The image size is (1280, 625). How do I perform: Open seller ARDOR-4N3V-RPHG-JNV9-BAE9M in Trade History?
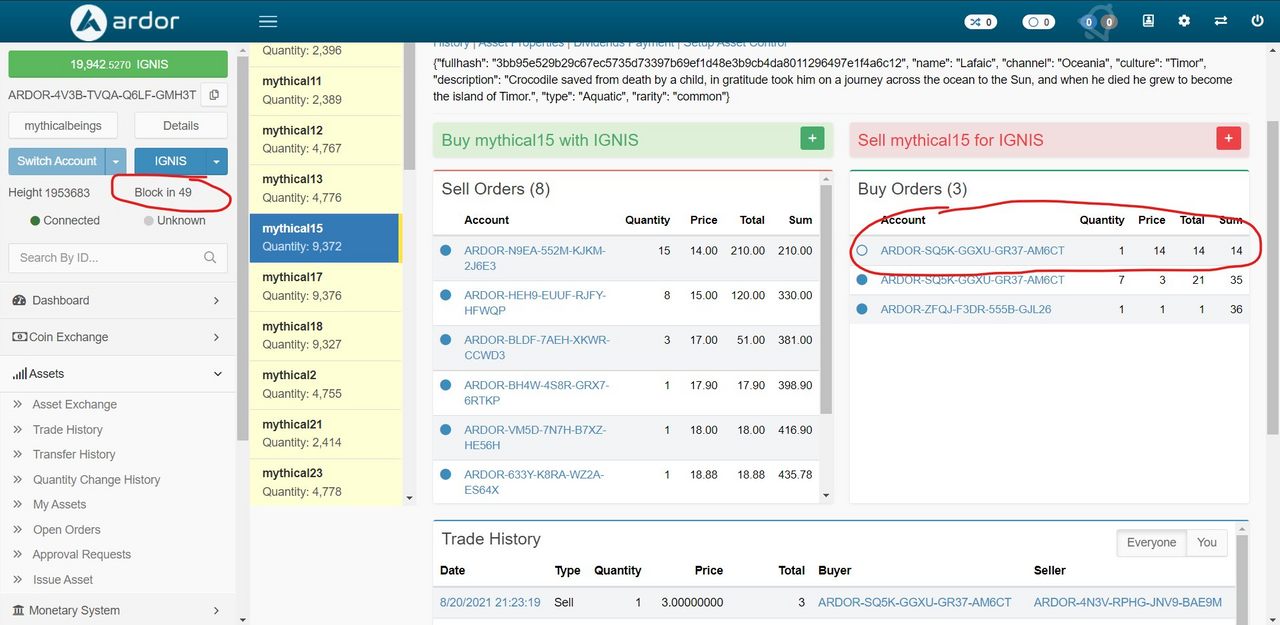(x=1128, y=602)
